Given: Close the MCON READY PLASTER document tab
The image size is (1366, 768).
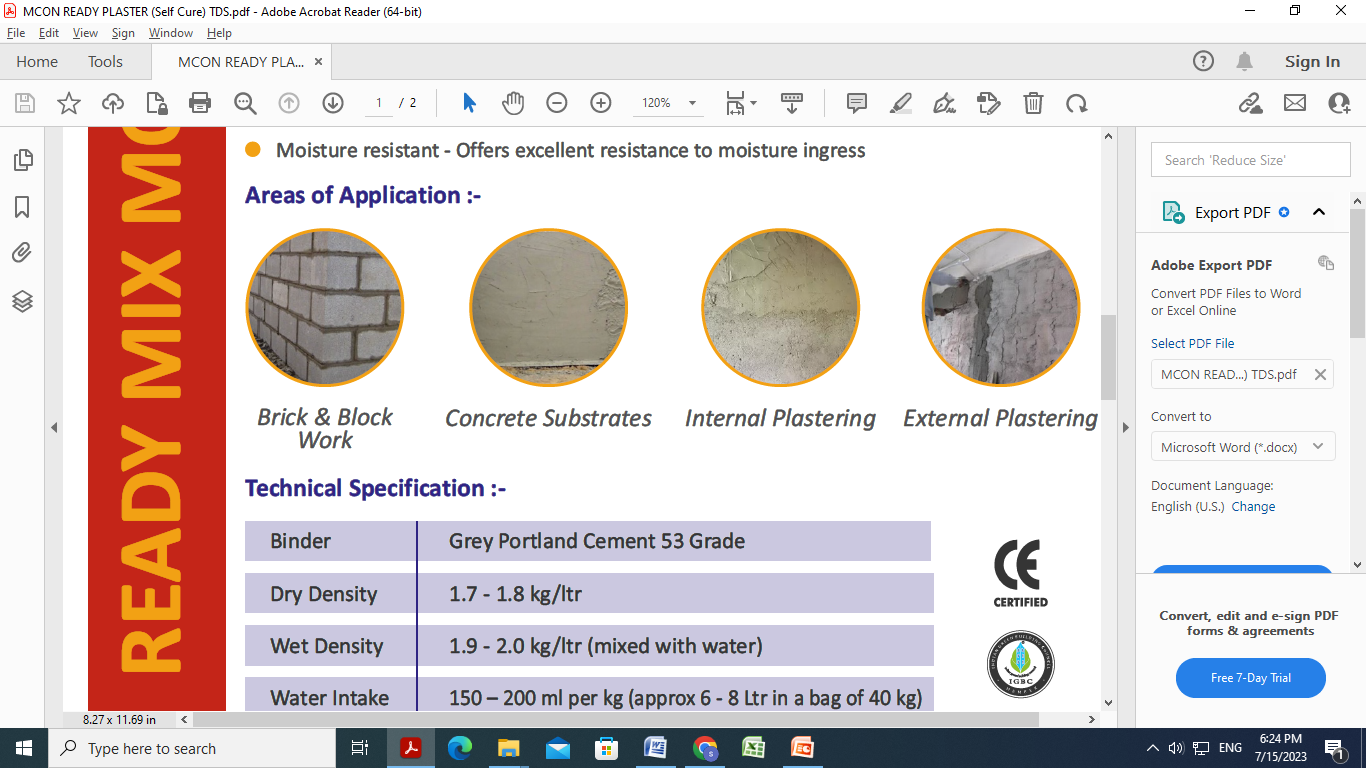Looking at the screenshot, I should [x=319, y=62].
